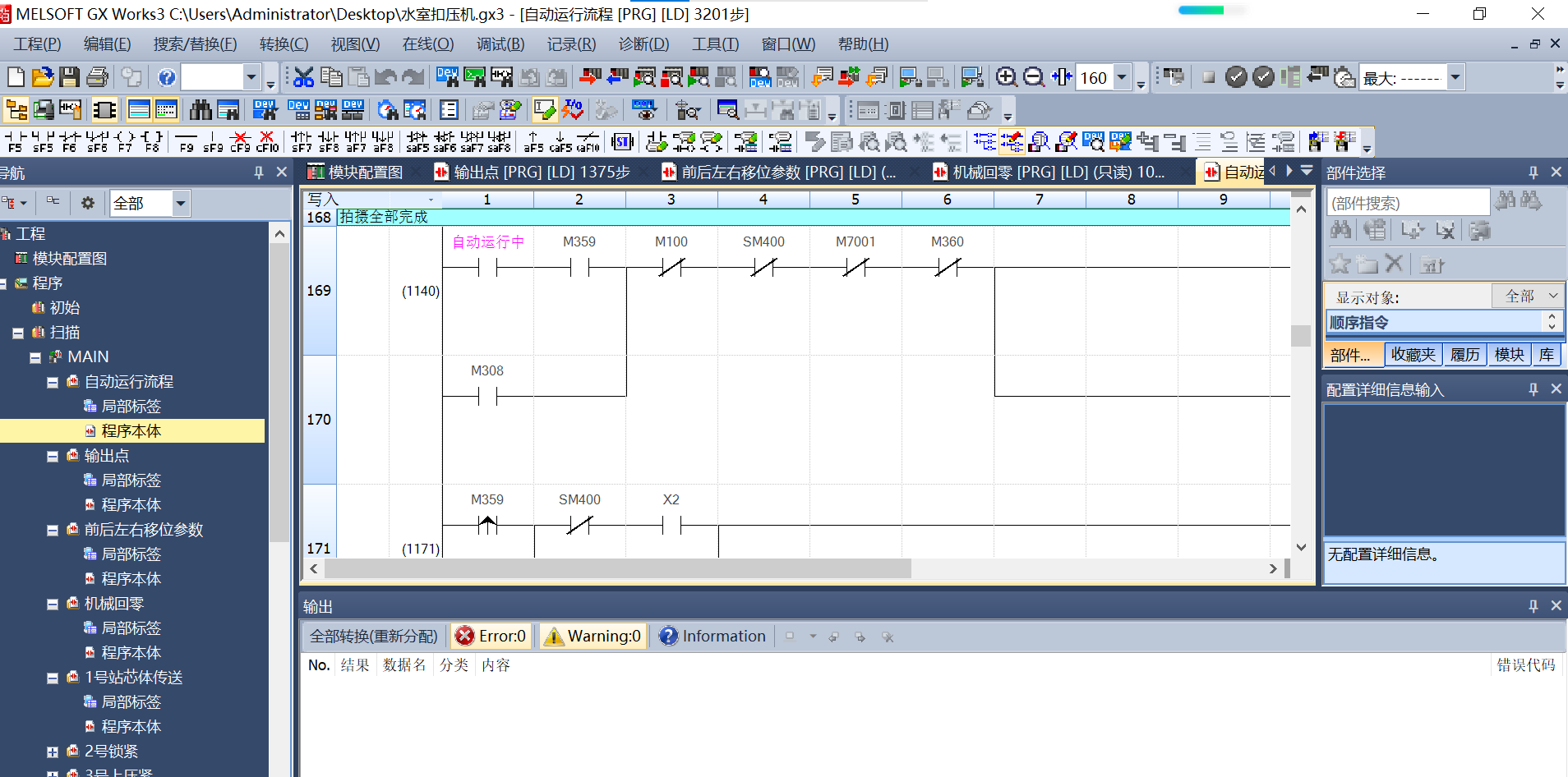Toggle write mode ladder edit button
The image size is (1568, 777).
point(543,110)
